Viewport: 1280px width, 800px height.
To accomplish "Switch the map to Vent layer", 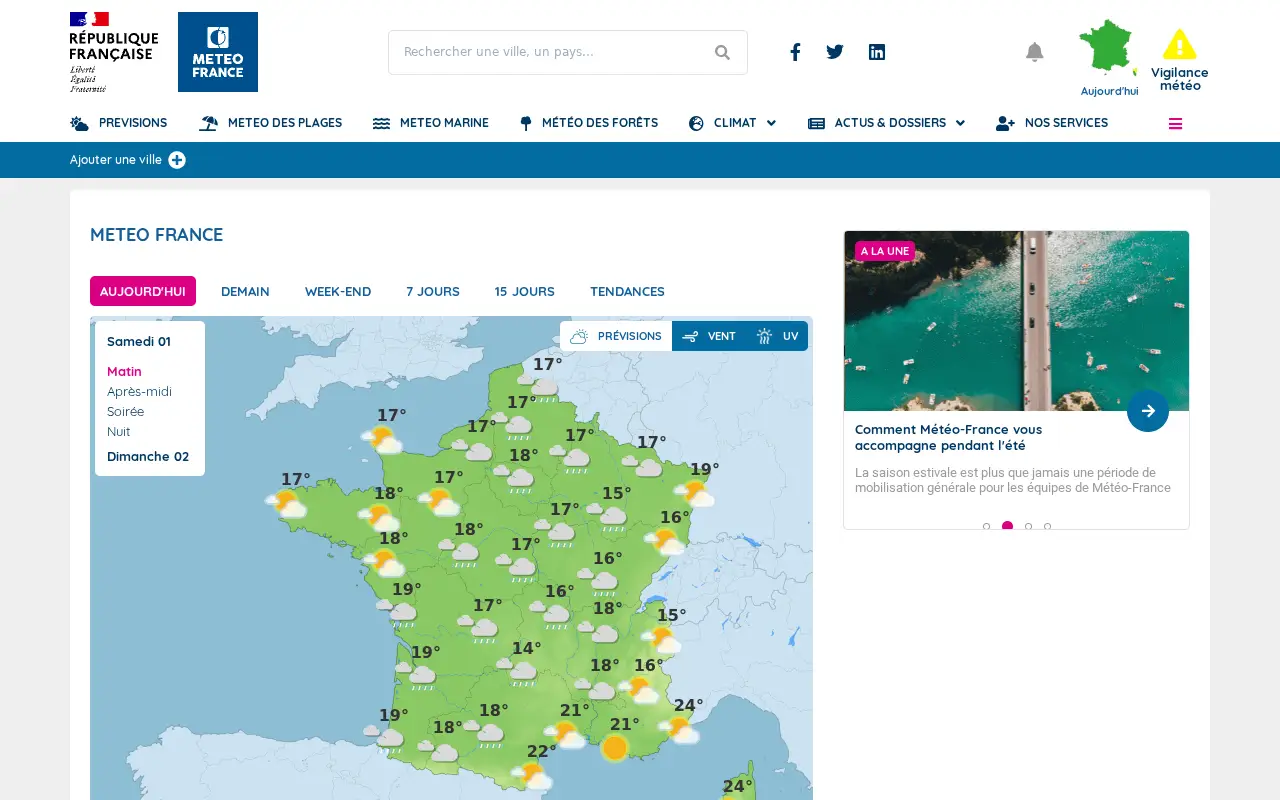I will (x=709, y=336).
